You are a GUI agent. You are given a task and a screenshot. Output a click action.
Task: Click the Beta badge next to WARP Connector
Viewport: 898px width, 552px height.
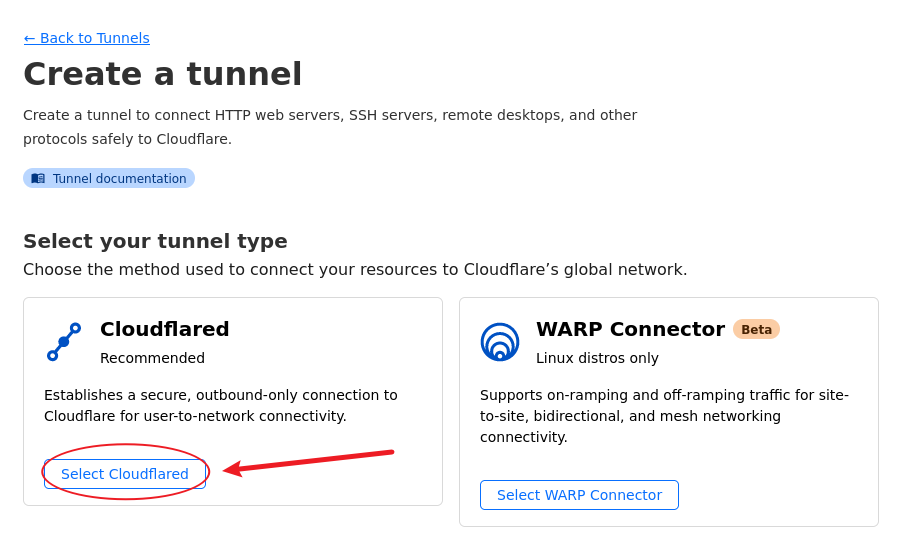[x=756, y=329]
